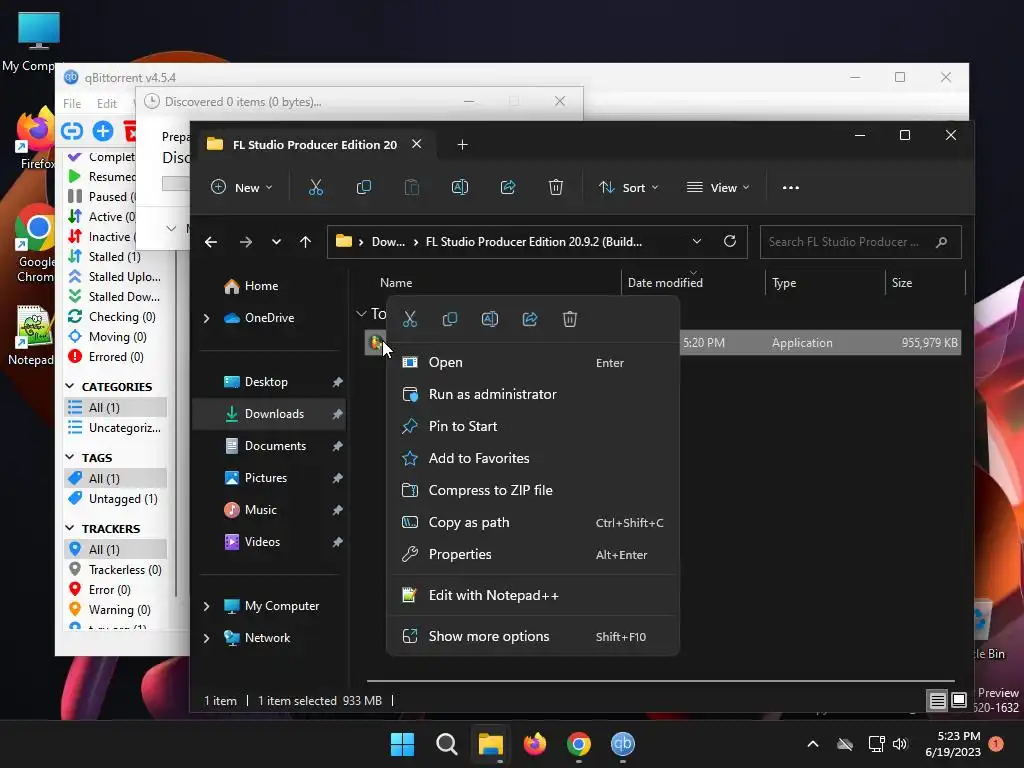Choose Compress to ZIP file
This screenshot has width=1024, height=768.
coord(533,490)
